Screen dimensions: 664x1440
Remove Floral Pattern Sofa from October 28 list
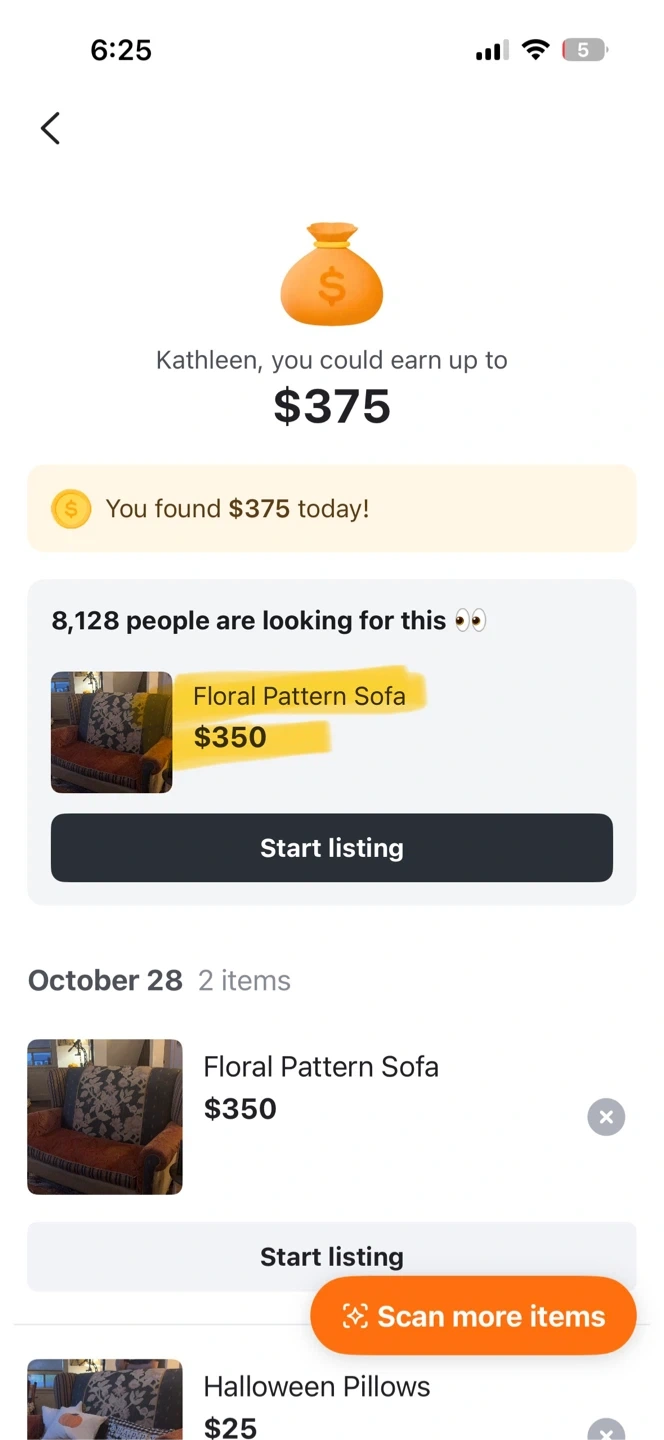pyautogui.click(x=606, y=1117)
